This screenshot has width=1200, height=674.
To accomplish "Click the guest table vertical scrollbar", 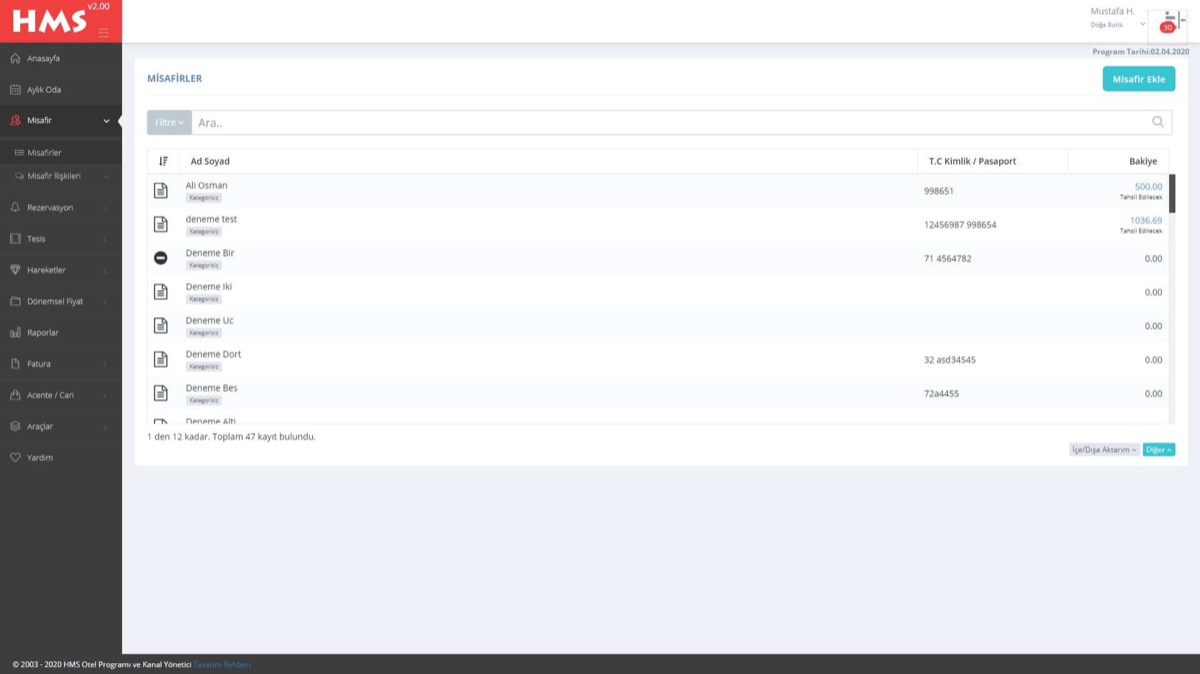I will [x=1172, y=194].
